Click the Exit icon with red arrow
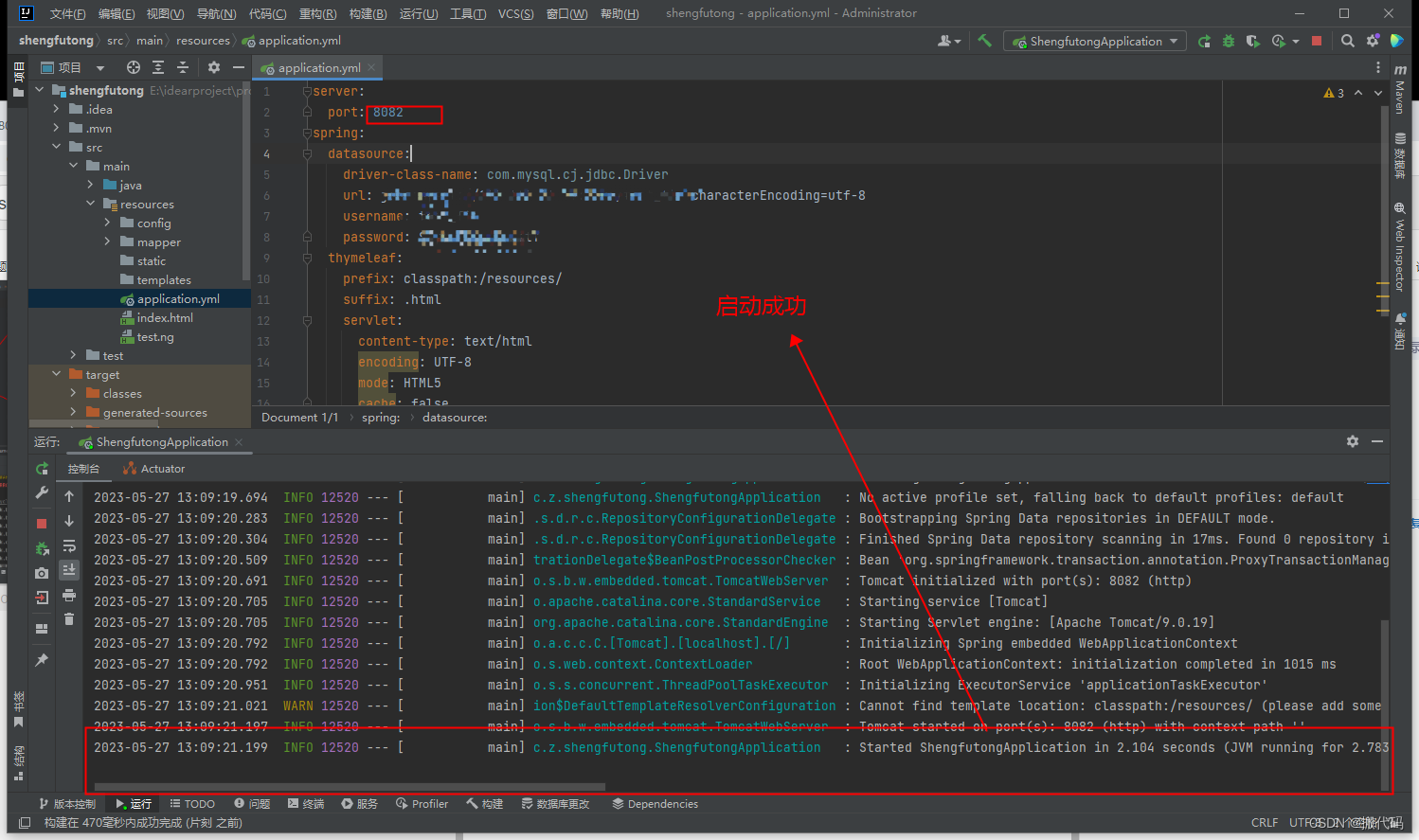1419x840 pixels. [x=42, y=598]
